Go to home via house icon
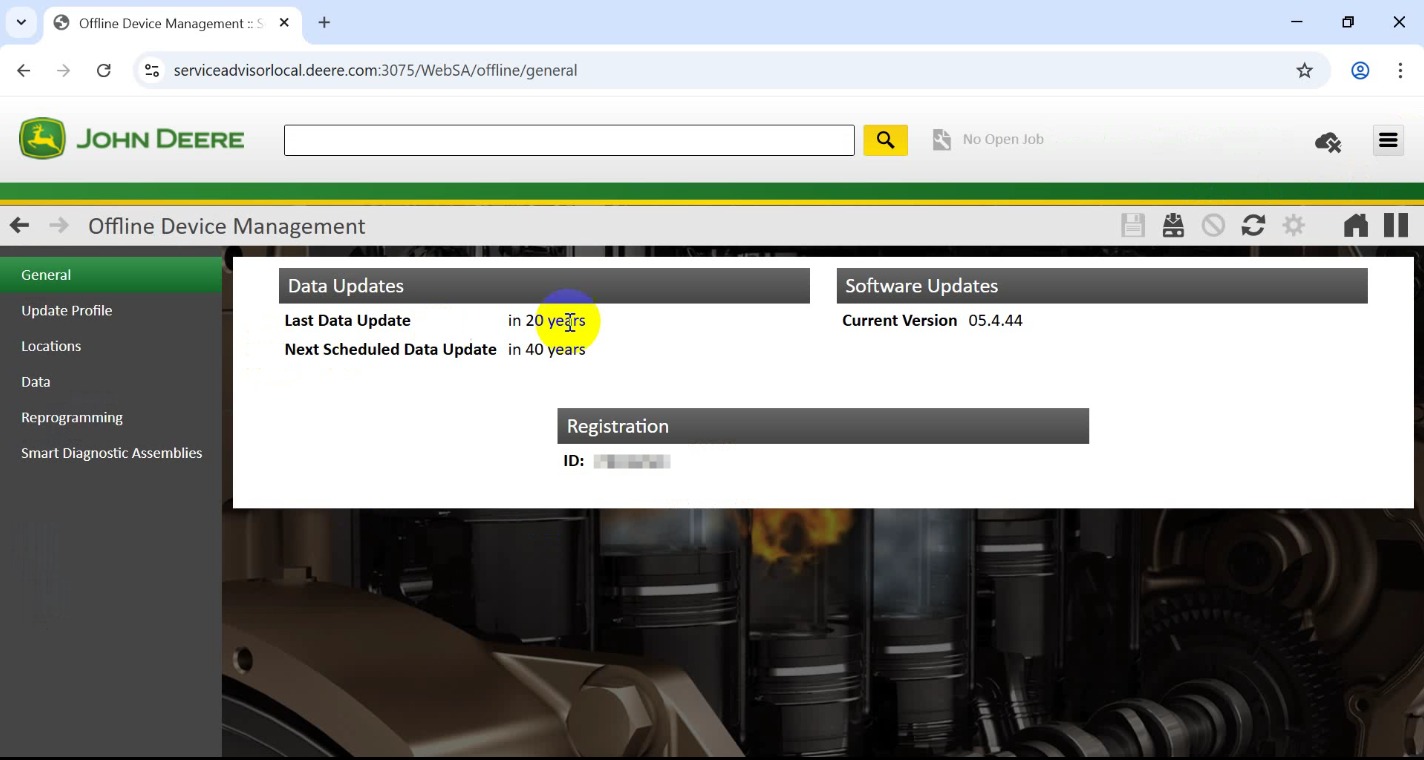This screenshot has height=760, width=1424. click(1355, 226)
